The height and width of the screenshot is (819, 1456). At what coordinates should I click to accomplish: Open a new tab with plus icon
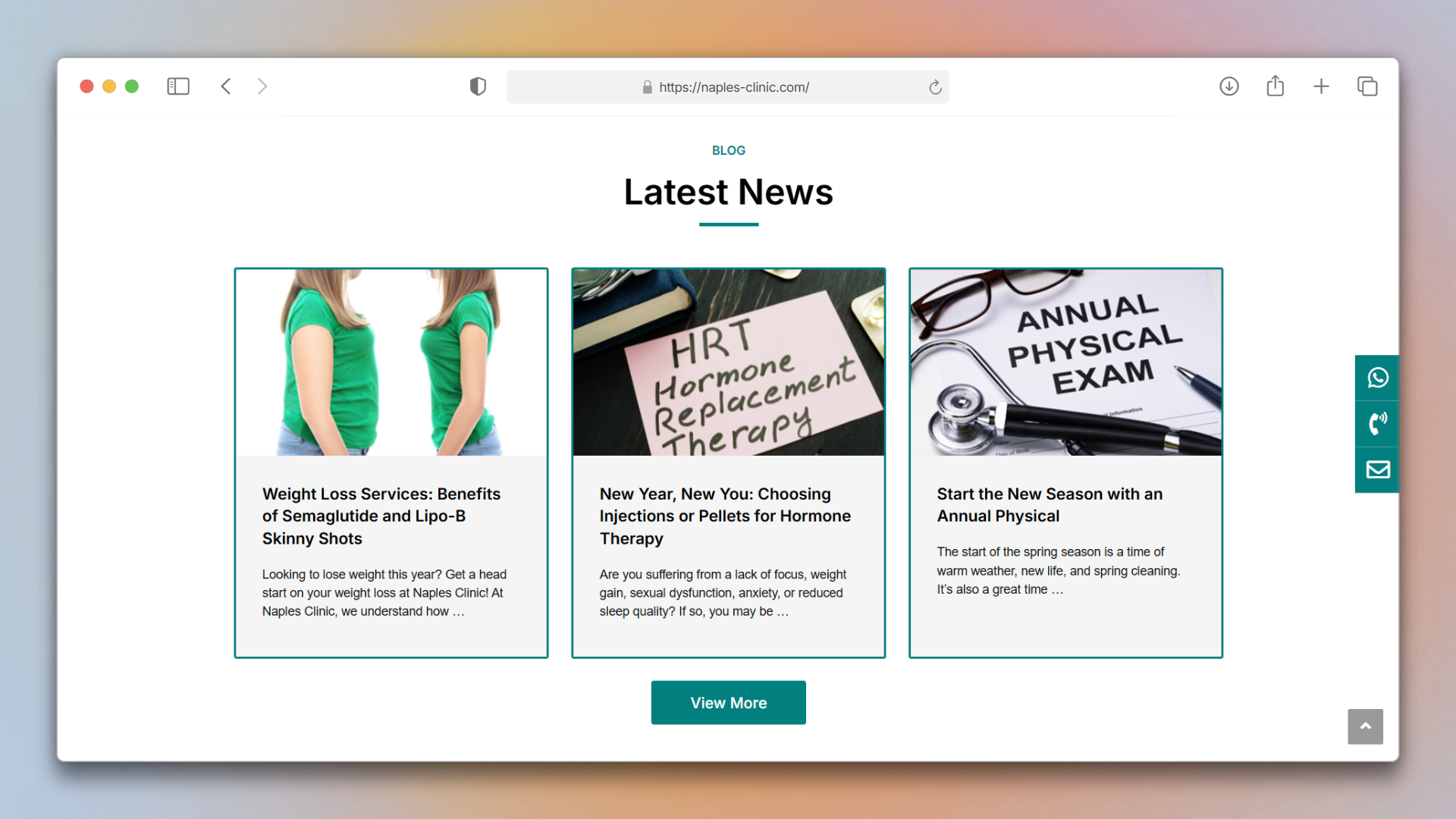[x=1321, y=86]
